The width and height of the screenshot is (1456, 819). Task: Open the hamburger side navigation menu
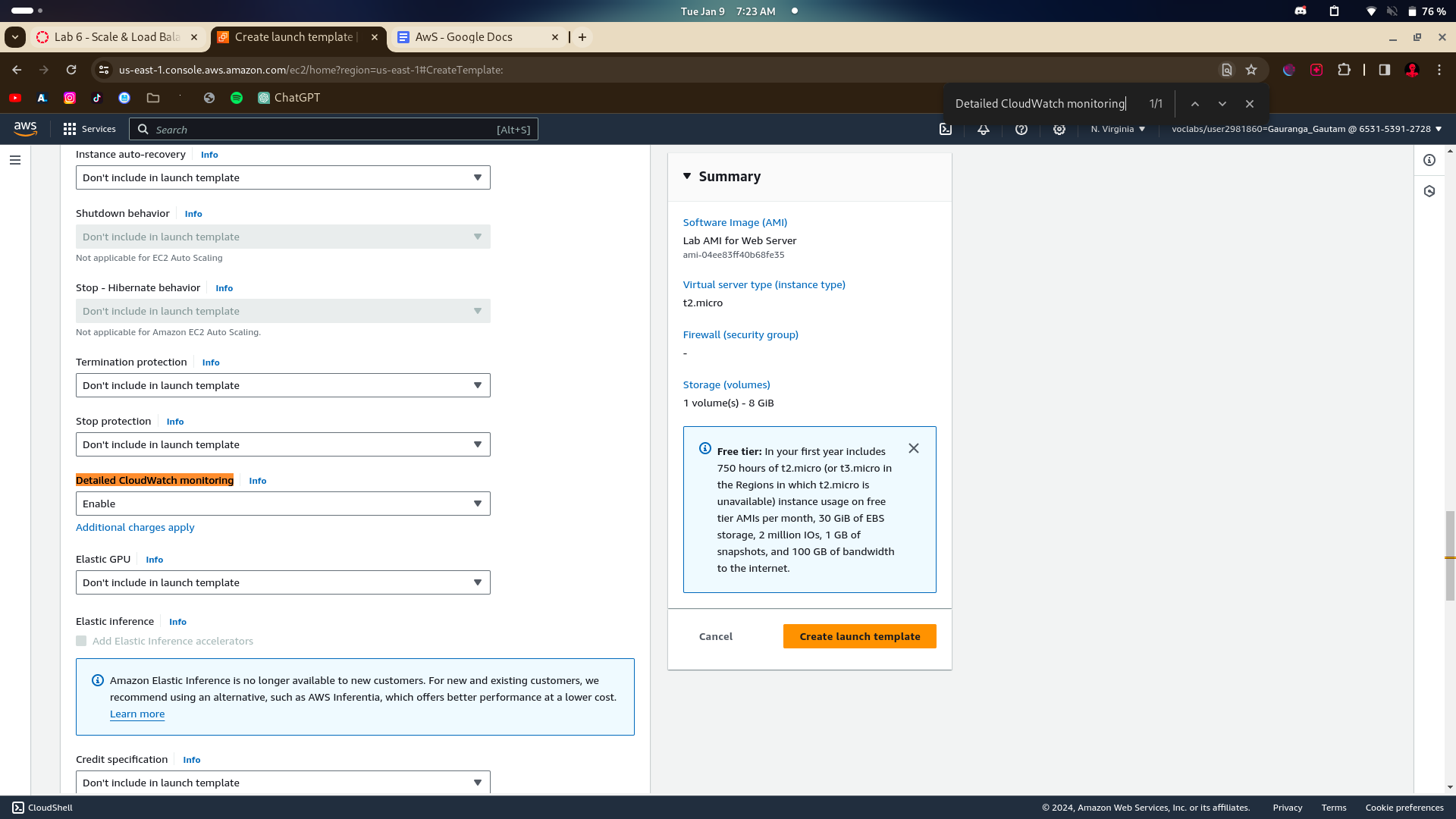click(15, 160)
